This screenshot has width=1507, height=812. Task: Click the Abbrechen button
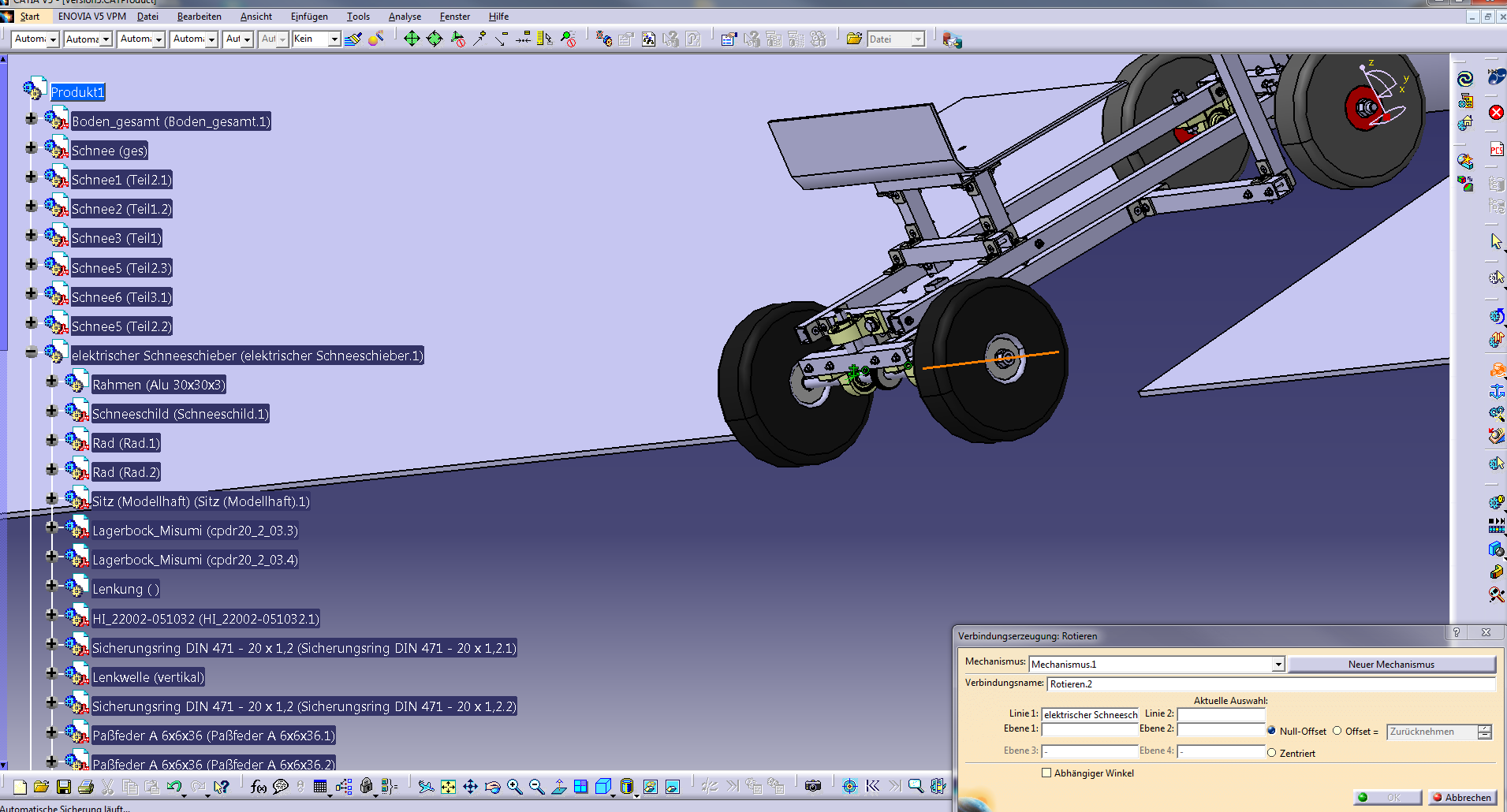1462,797
